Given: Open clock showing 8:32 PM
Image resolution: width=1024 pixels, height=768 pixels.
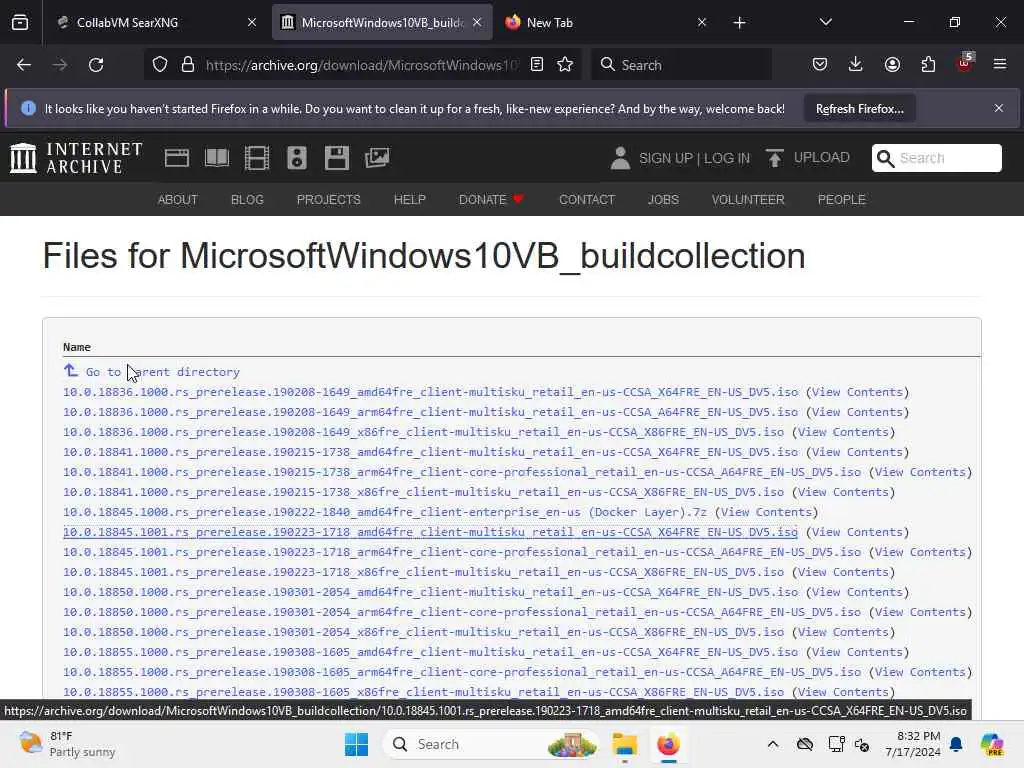Looking at the screenshot, I should (x=913, y=744).
